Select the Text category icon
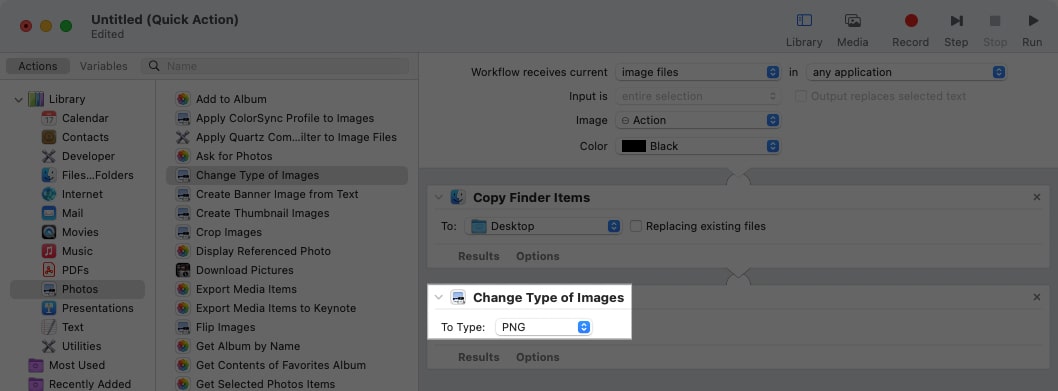Screen dimensions: 1058x391 pos(49,327)
